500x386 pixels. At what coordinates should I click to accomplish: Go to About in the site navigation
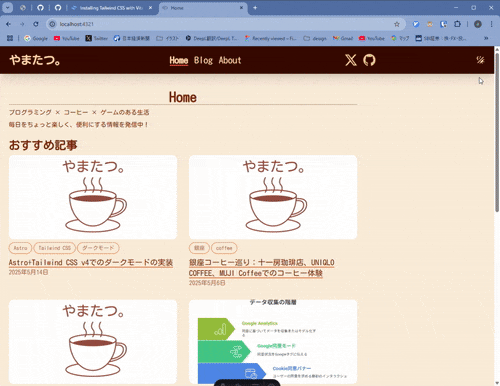click(x=230, y=60)
